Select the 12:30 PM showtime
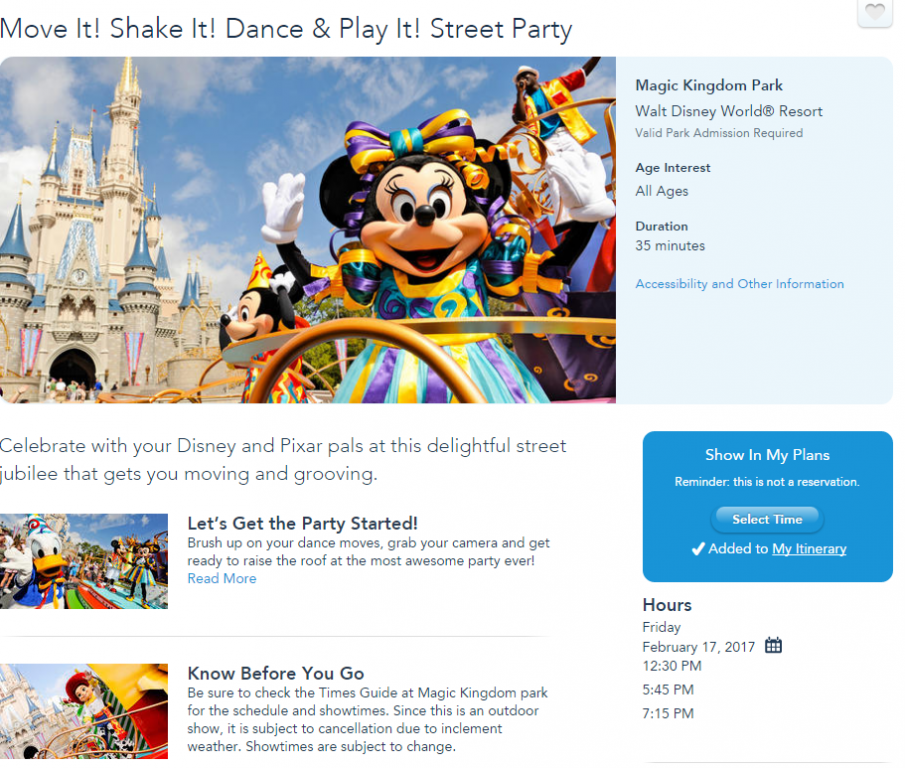The height and width of the screenshot is (768, 905). (x=671, y=666)
